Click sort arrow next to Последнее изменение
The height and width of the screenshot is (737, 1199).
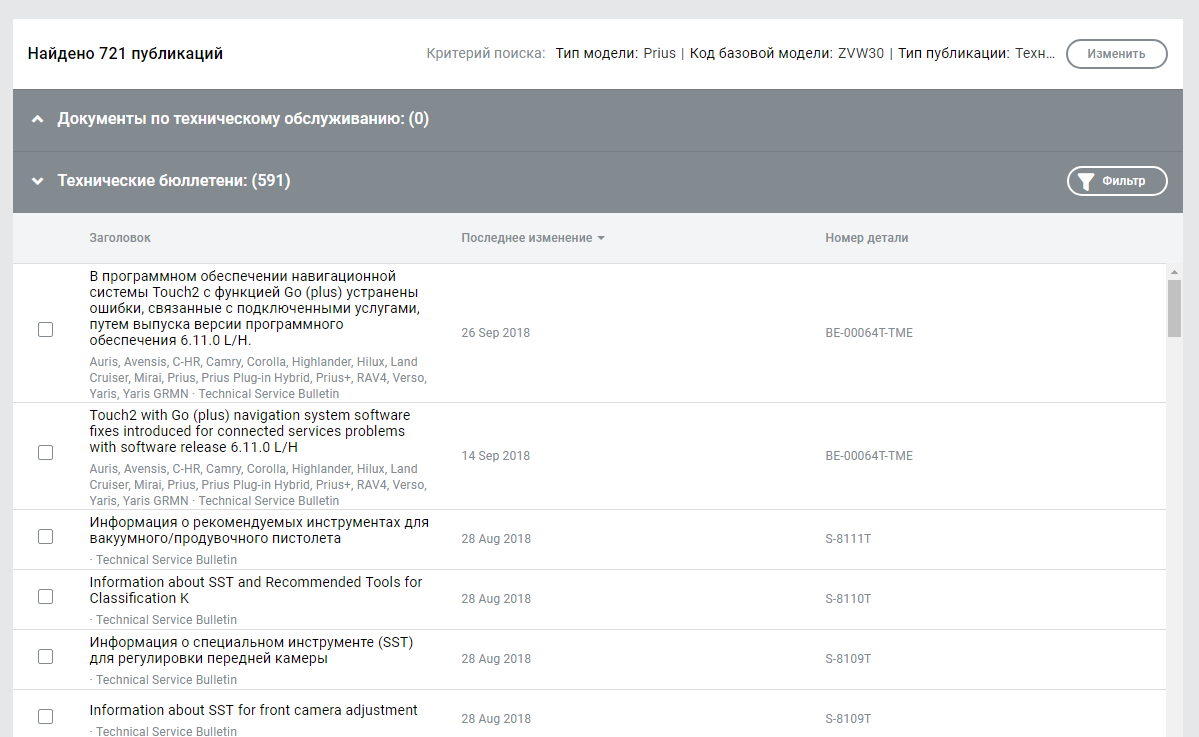[601, 238]
